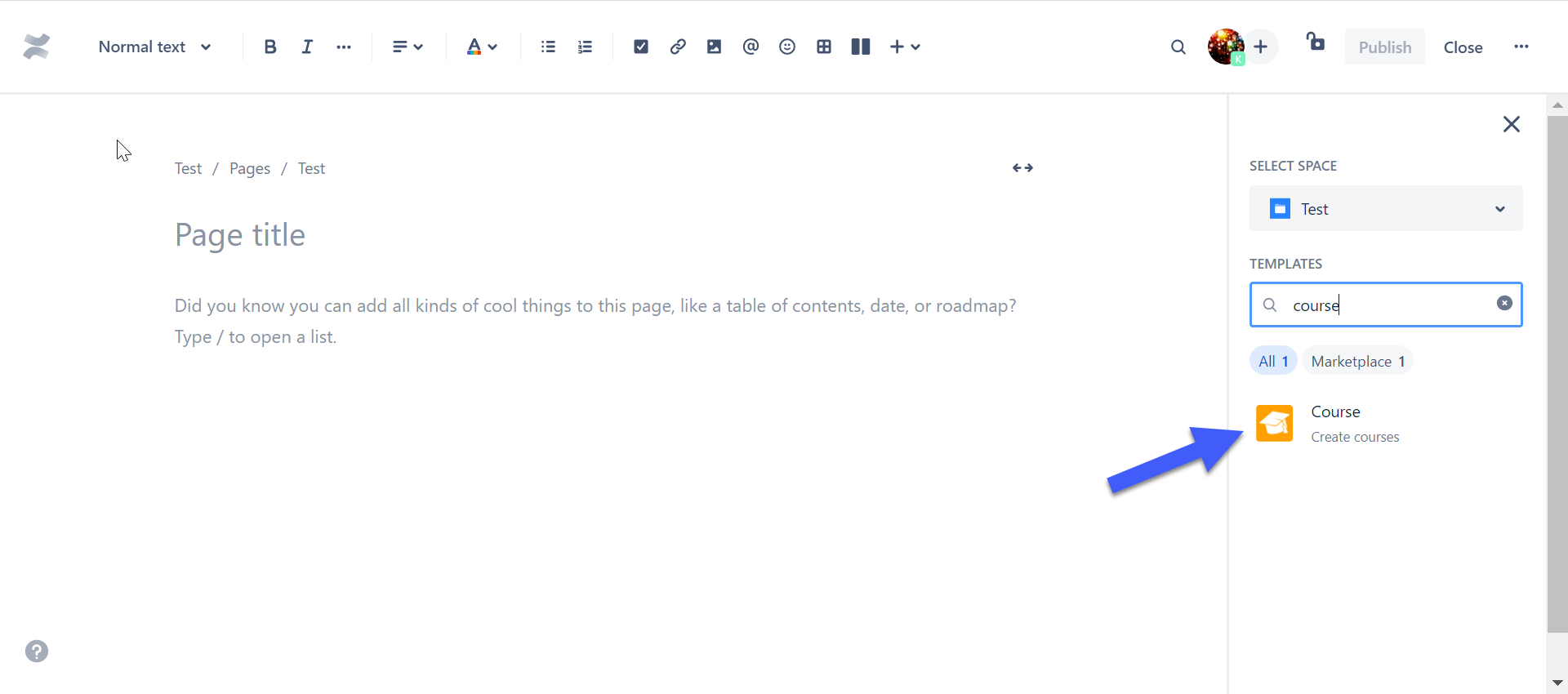Insert a table
The height and width of the screenshot is (694, 1568).
pos(824,47)
